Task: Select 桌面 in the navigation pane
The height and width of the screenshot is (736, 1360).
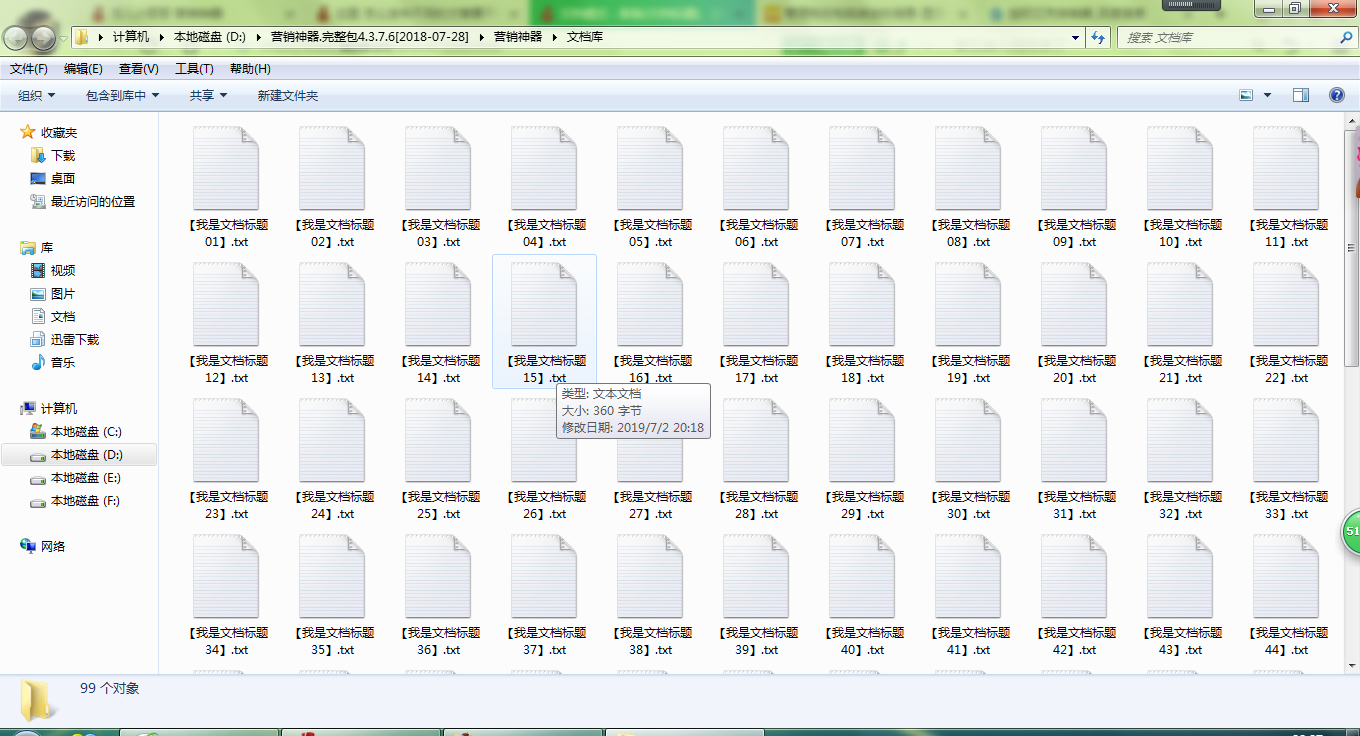Action: coord(62,178)
